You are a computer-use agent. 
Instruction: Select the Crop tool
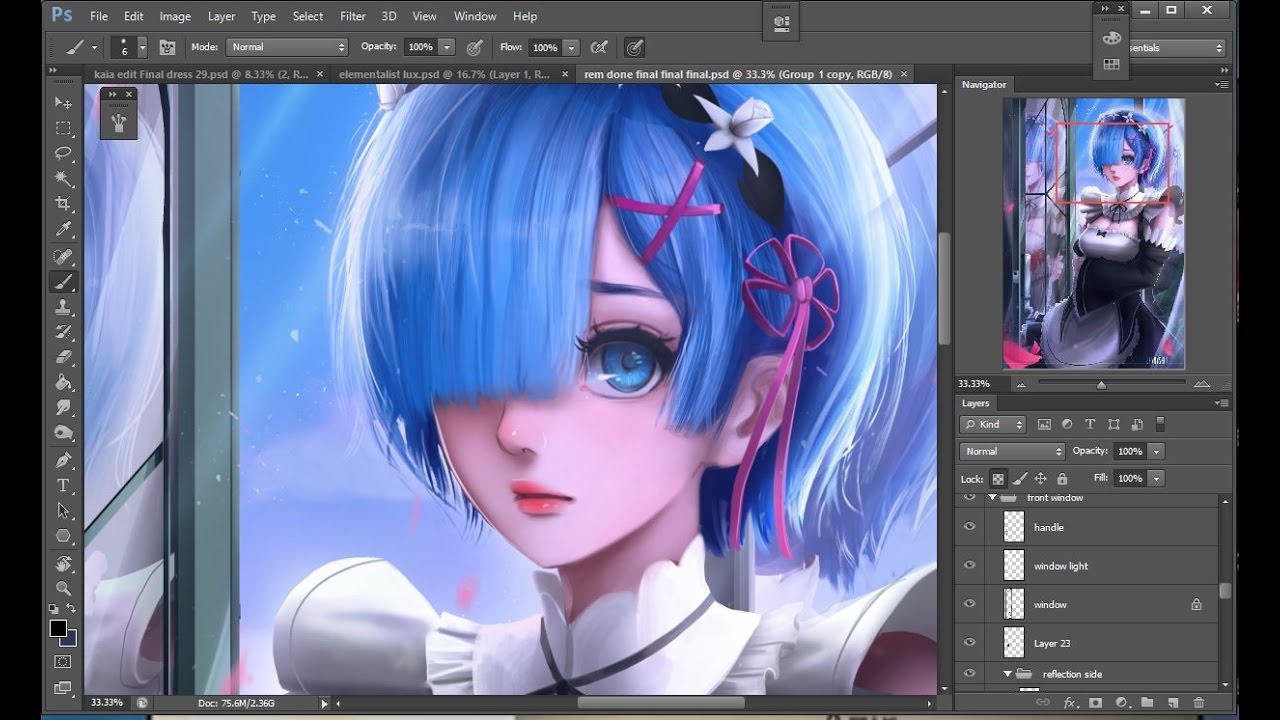click(63, 205)
